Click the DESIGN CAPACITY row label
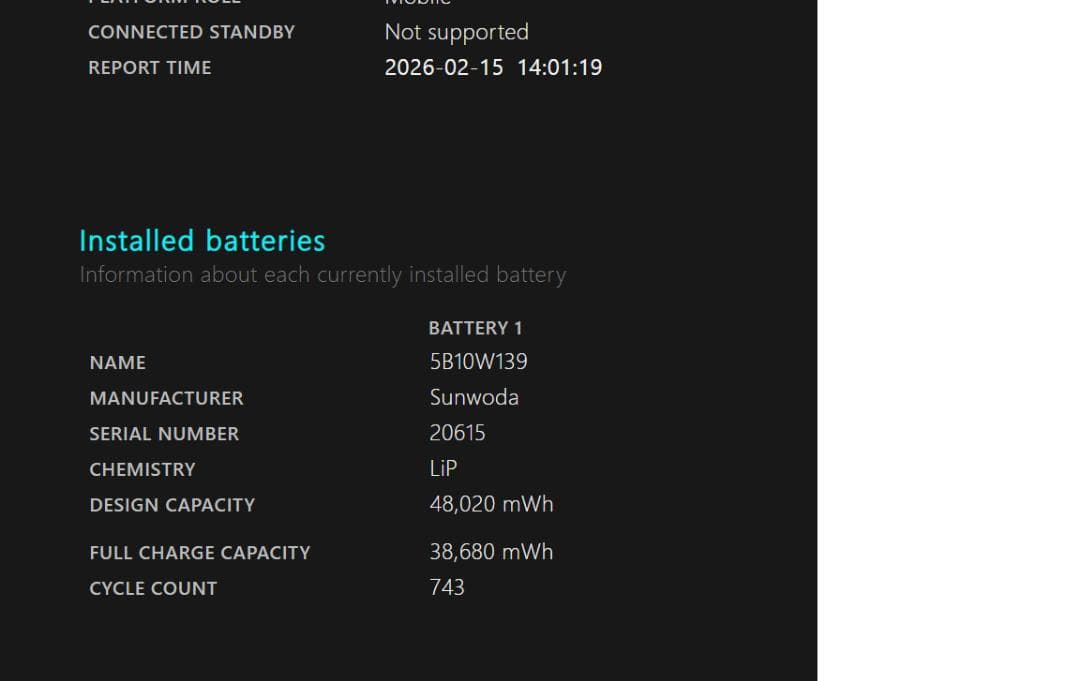1080x681 pixels. (172, 505)
